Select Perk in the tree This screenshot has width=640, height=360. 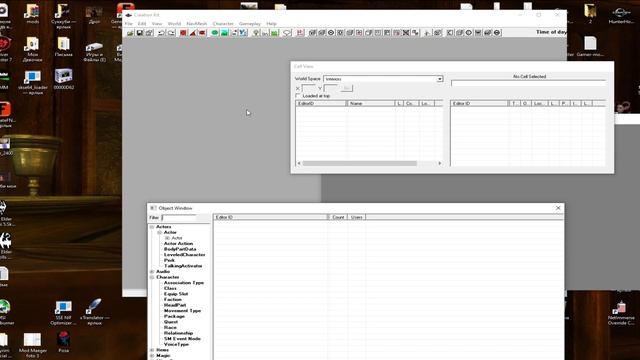coord(169,260)
